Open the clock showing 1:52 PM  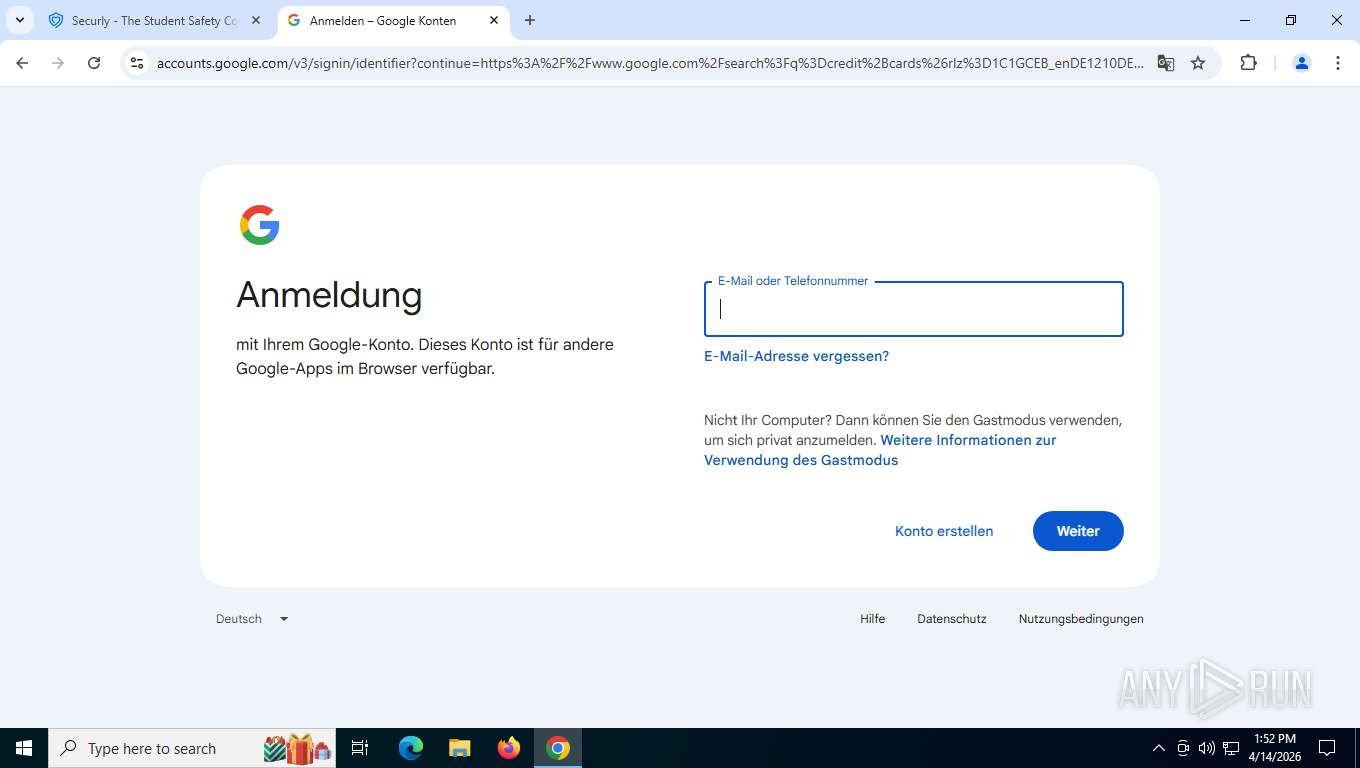pyautogui.click(x=1274, y=748)
